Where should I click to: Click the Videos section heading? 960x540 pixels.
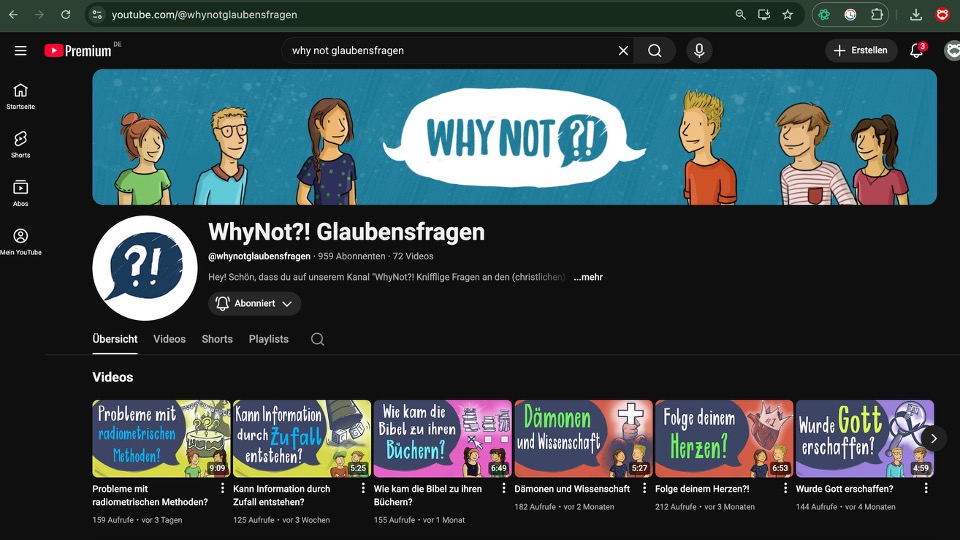113,377
